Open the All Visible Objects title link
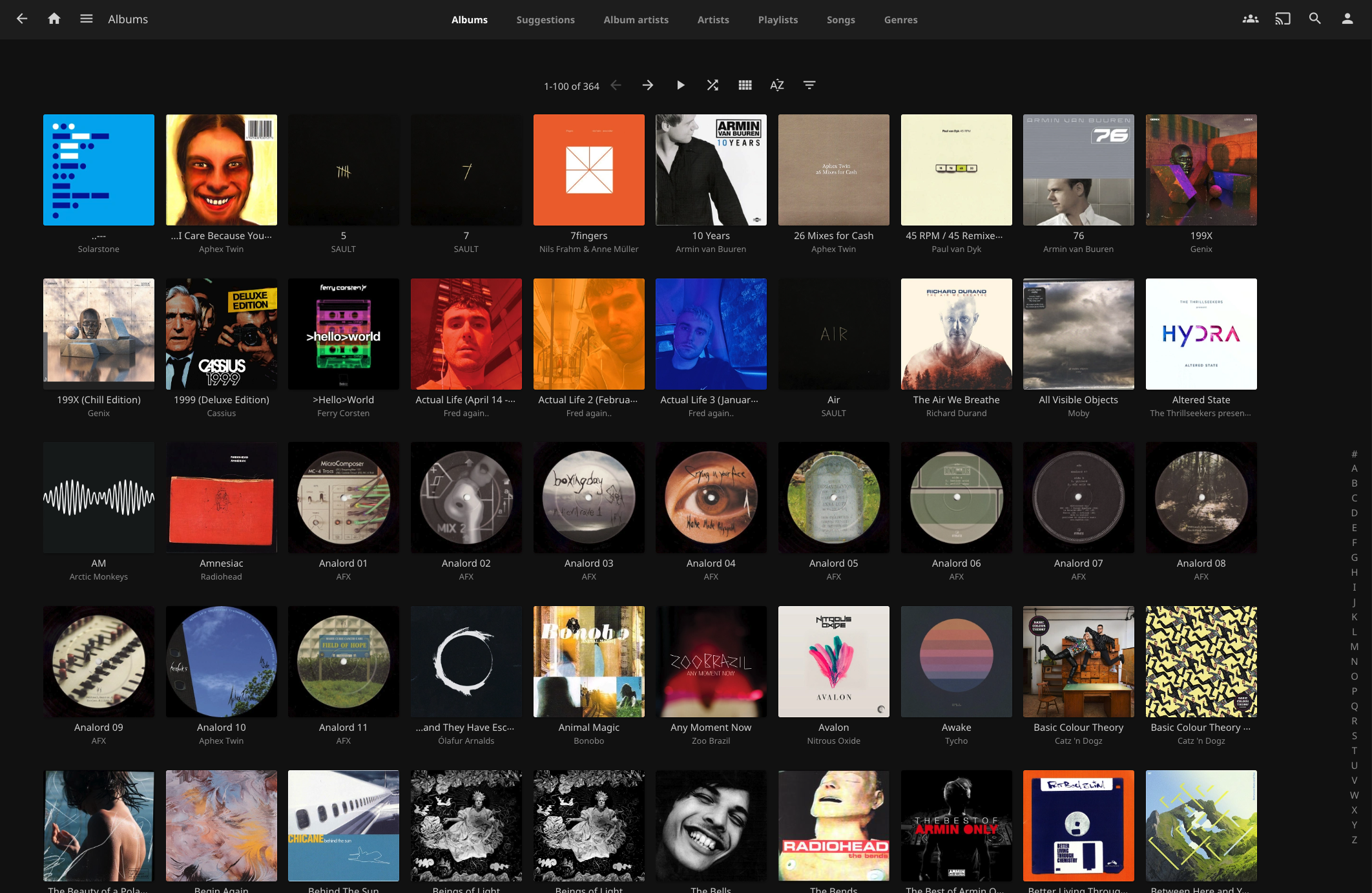 pyautogui.click(x=1079, y=400)
